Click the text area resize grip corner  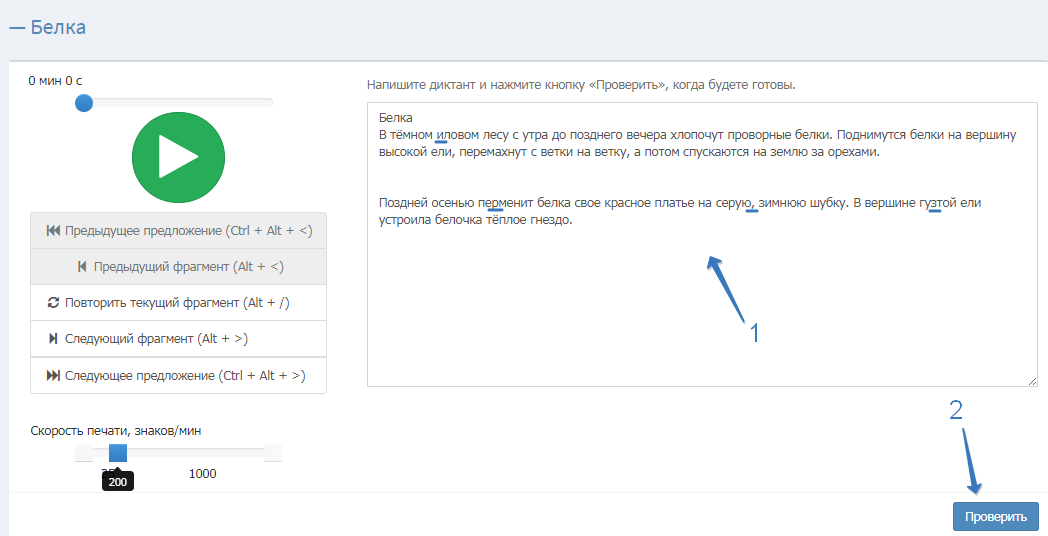tap(1031, 380)
